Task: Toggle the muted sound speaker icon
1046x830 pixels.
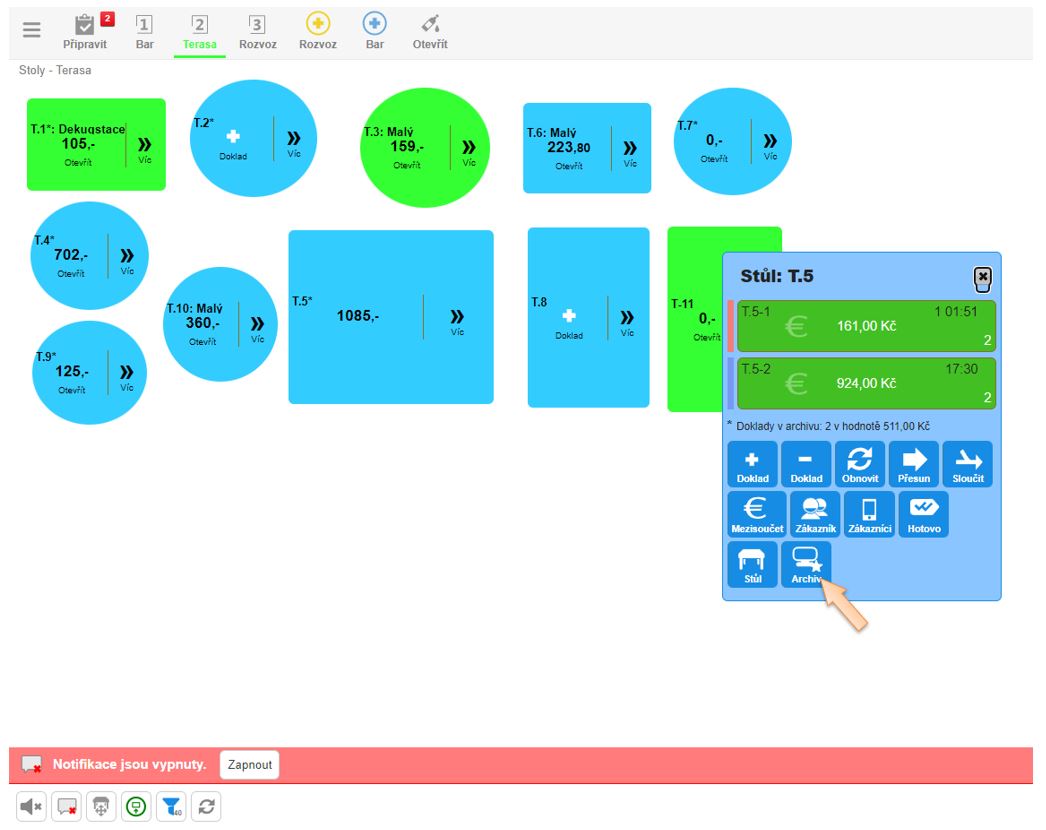Action: coord(32,806)
